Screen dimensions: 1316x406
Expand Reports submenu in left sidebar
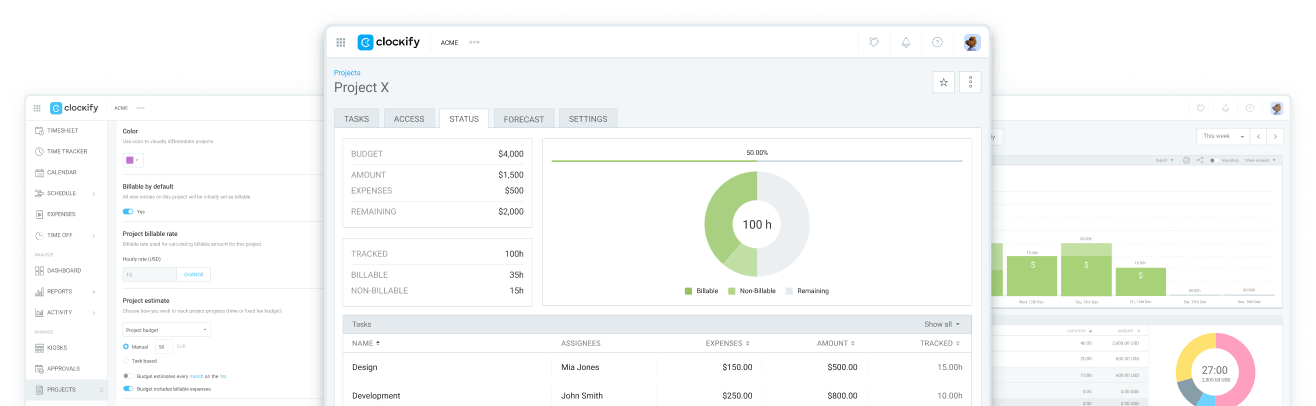[x=95, y=292]
